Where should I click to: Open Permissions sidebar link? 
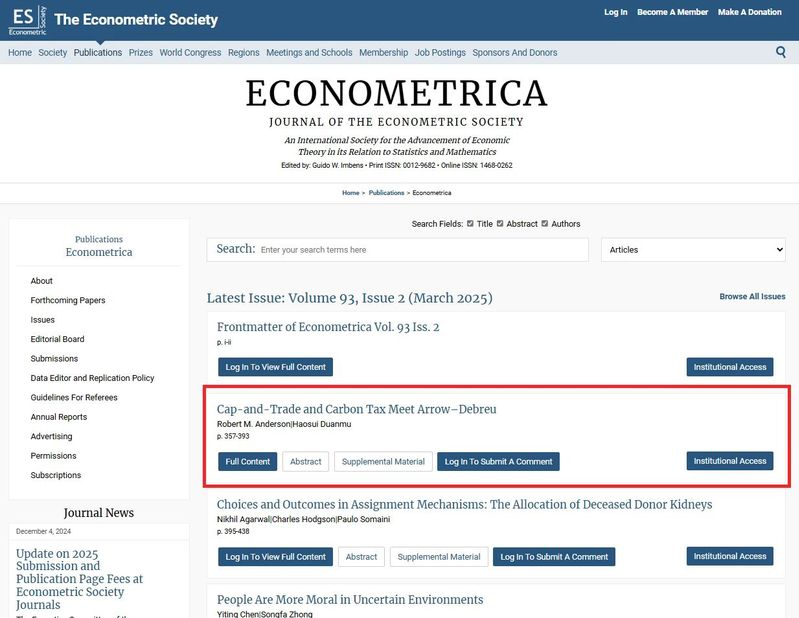54,455
